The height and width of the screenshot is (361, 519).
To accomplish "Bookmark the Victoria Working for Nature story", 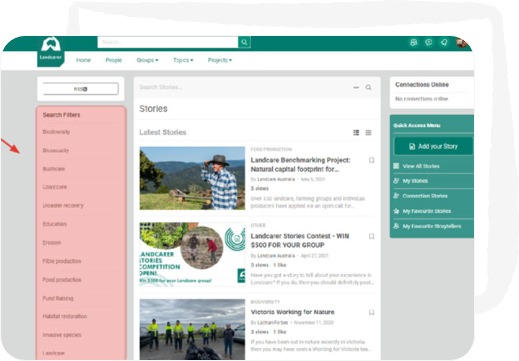I will pos(371,312).
